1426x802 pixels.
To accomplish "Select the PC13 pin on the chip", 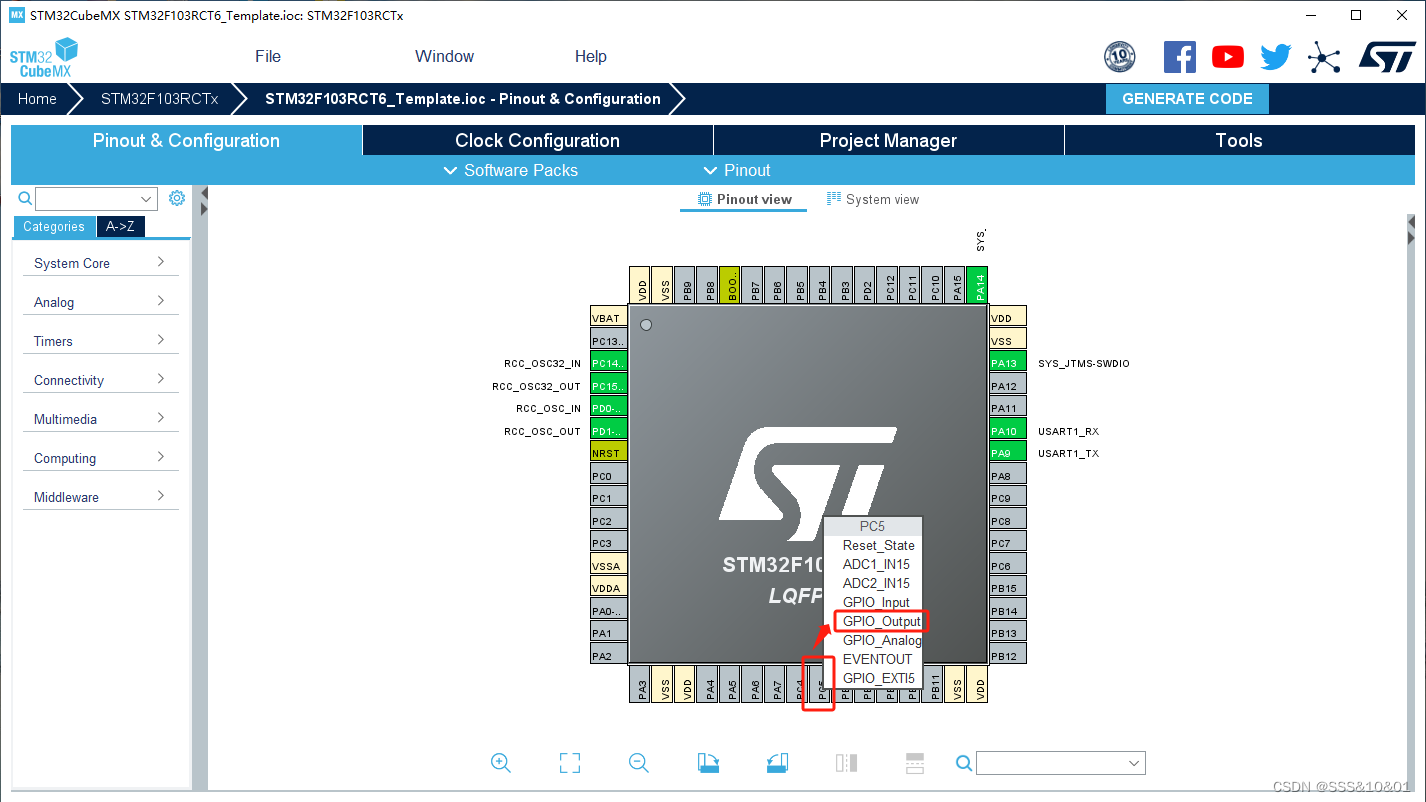I will click(x=609, y=341).
